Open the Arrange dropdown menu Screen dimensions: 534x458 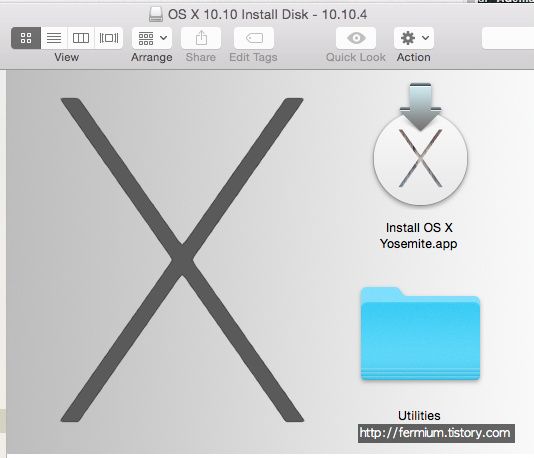click(152, 38)
